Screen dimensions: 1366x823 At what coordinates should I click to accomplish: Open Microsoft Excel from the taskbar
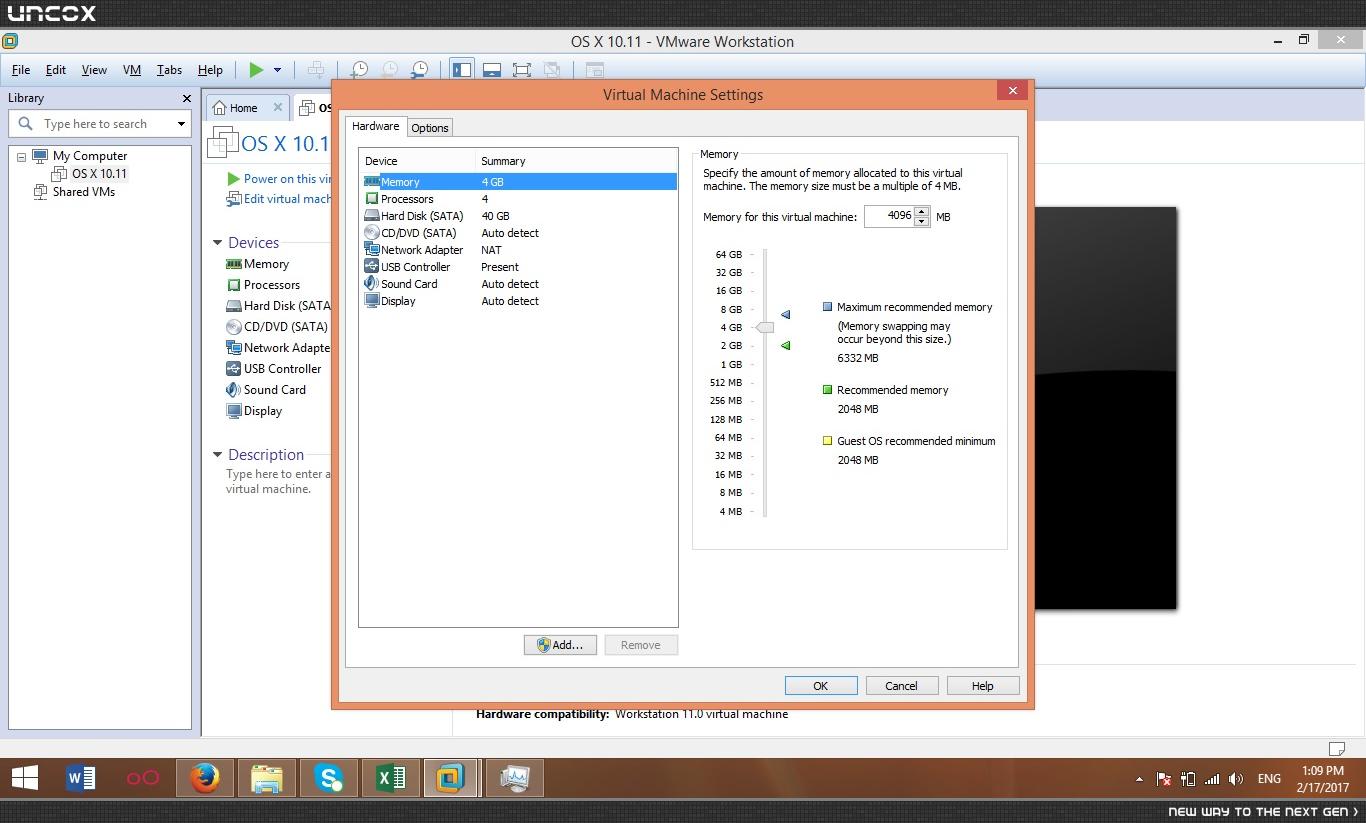pos(391,778)
